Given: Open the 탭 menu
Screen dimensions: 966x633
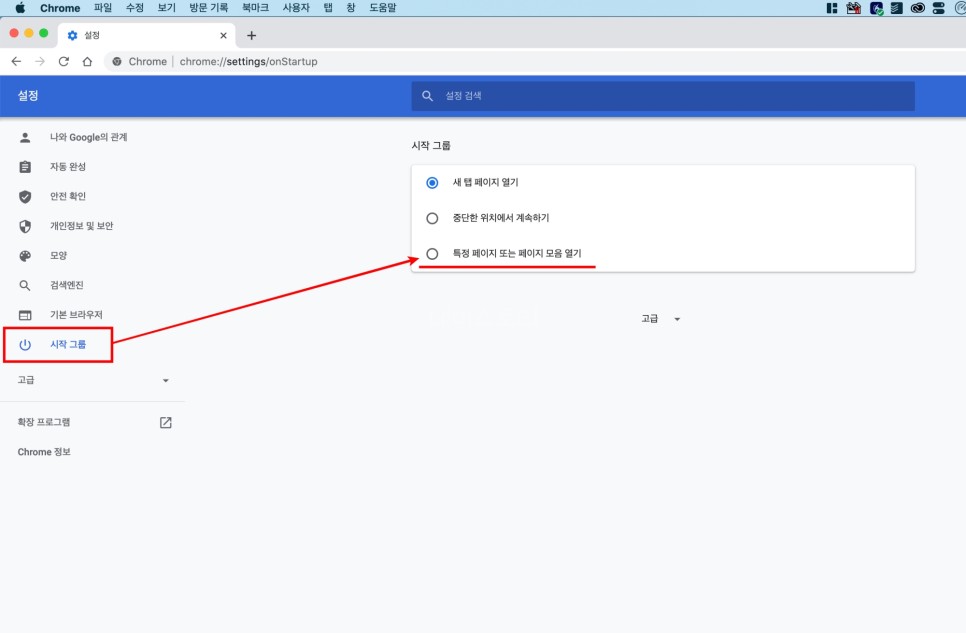Looking at the screenshot, I should tap(328, 7).
